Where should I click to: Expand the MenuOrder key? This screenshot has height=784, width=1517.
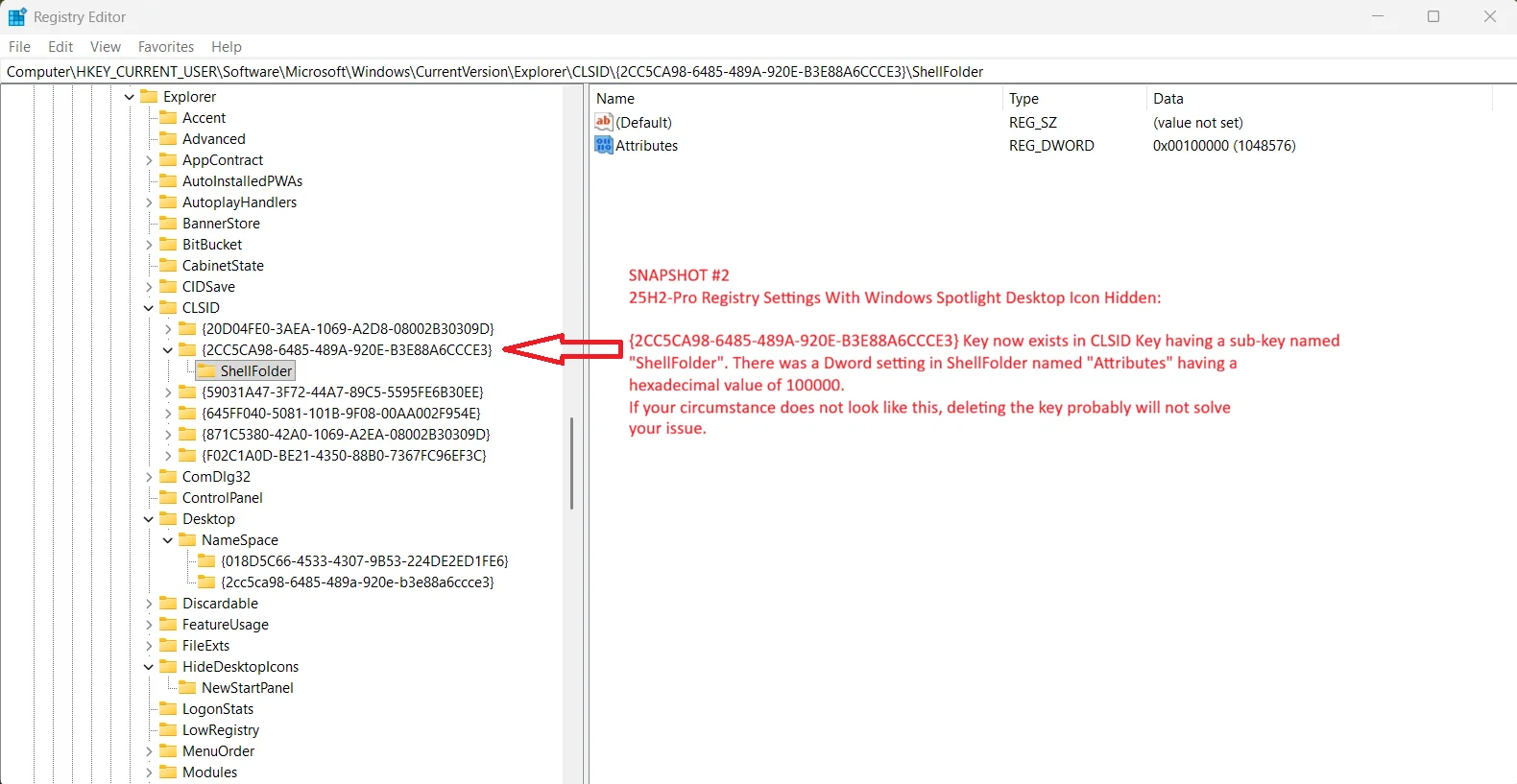(x=149, y=751)
